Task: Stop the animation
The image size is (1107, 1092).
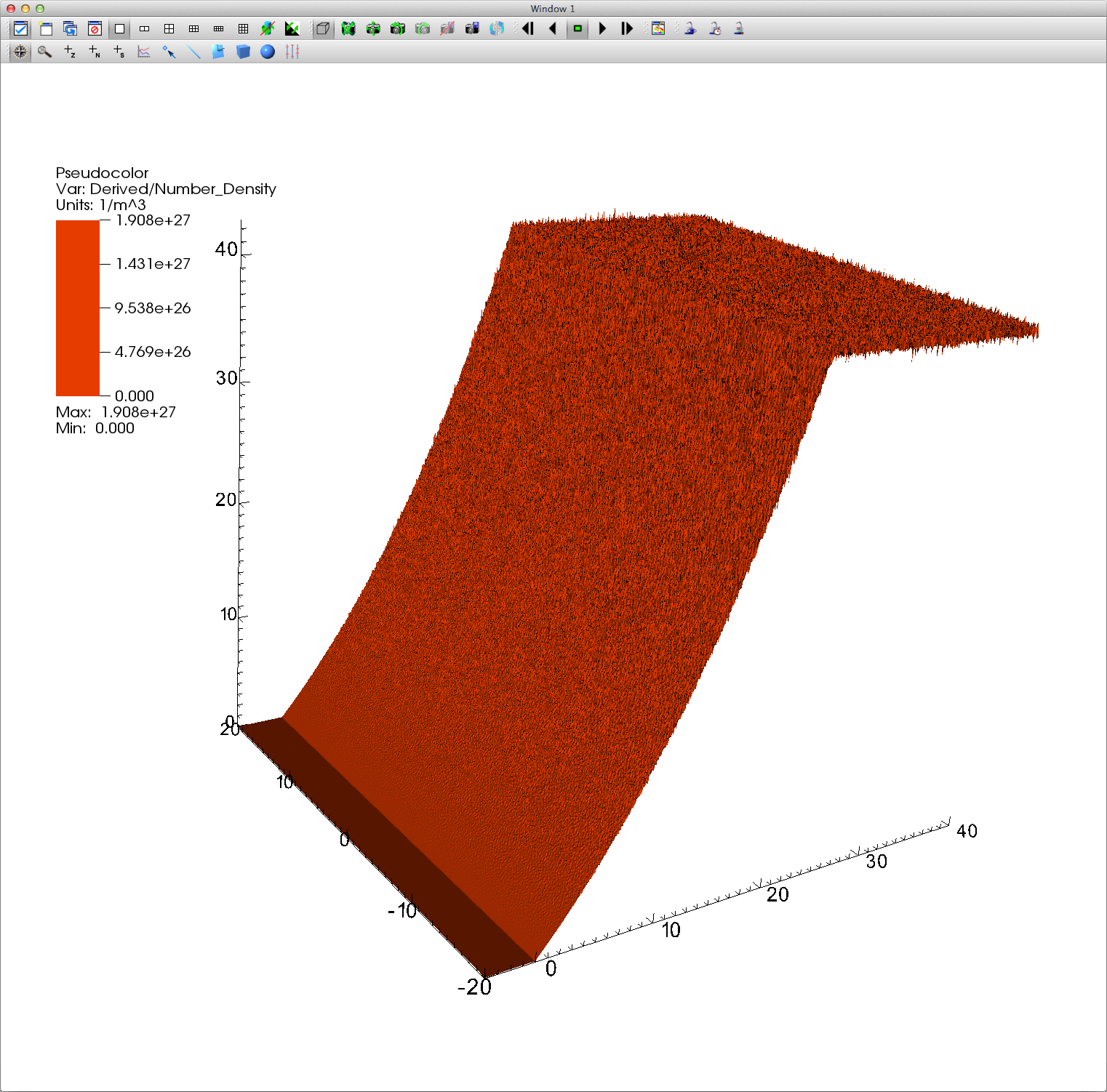Action: [578, 28]
